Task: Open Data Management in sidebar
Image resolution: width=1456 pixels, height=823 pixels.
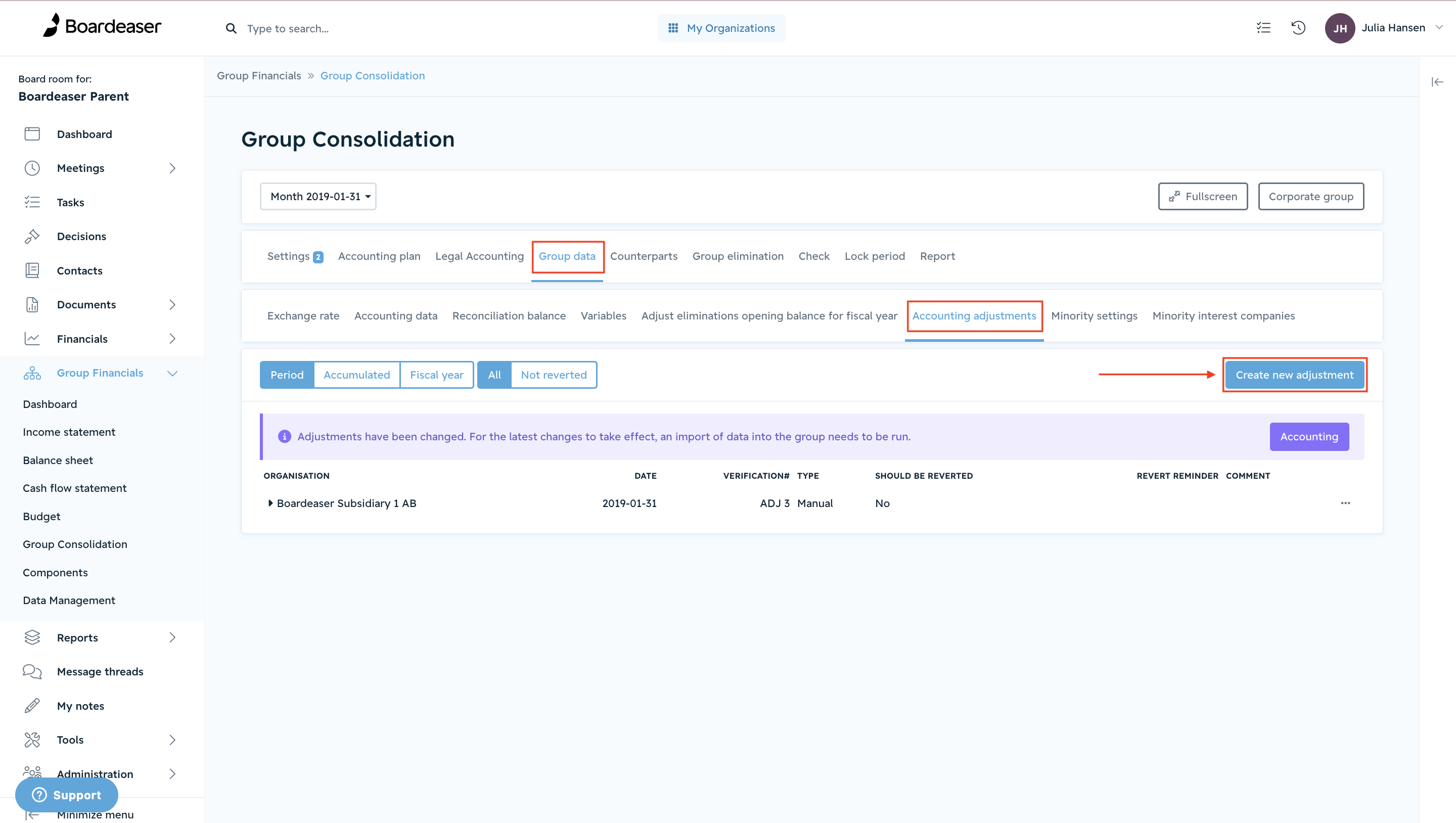Action: [x=69, y=600]
